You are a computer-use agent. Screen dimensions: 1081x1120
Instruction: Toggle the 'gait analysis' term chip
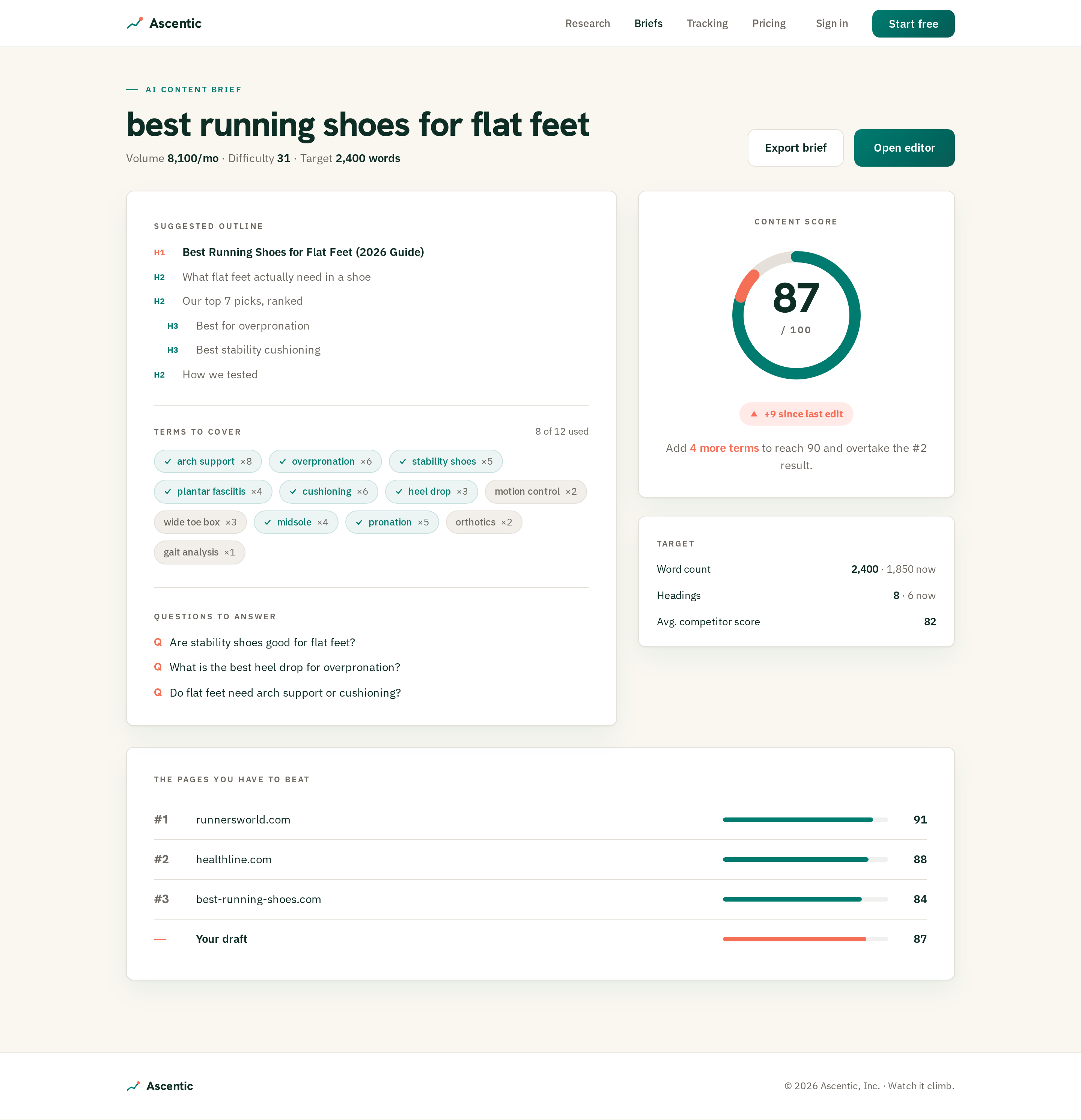click(199, 552)
